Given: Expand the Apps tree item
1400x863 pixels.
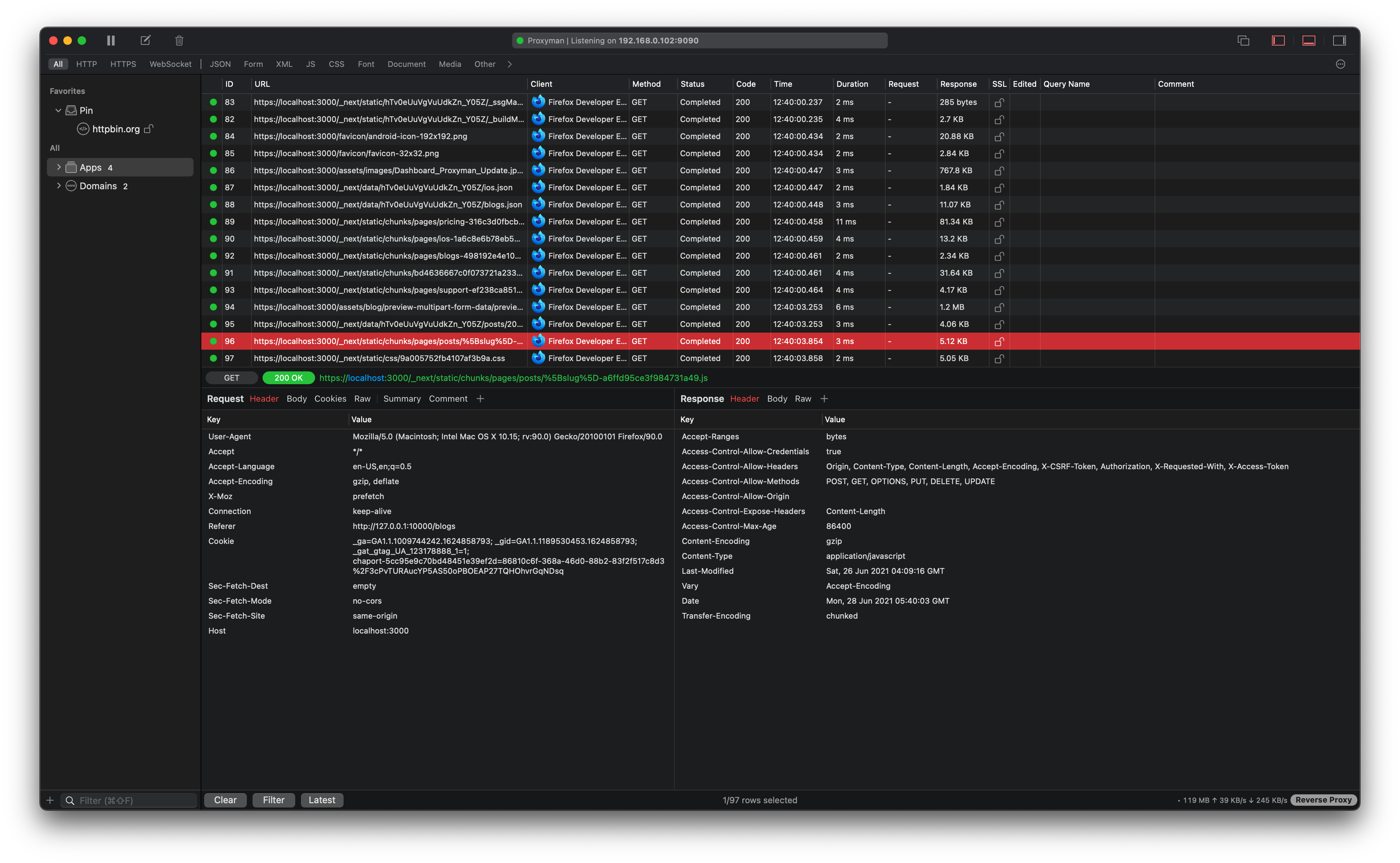Looking at the screenshot, I should click(x=59, y=167).
